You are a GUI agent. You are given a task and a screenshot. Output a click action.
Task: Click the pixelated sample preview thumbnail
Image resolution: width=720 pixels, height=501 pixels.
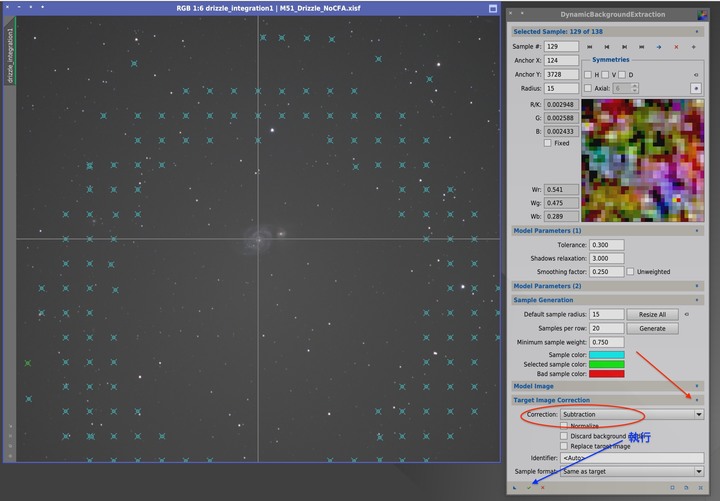642,161
